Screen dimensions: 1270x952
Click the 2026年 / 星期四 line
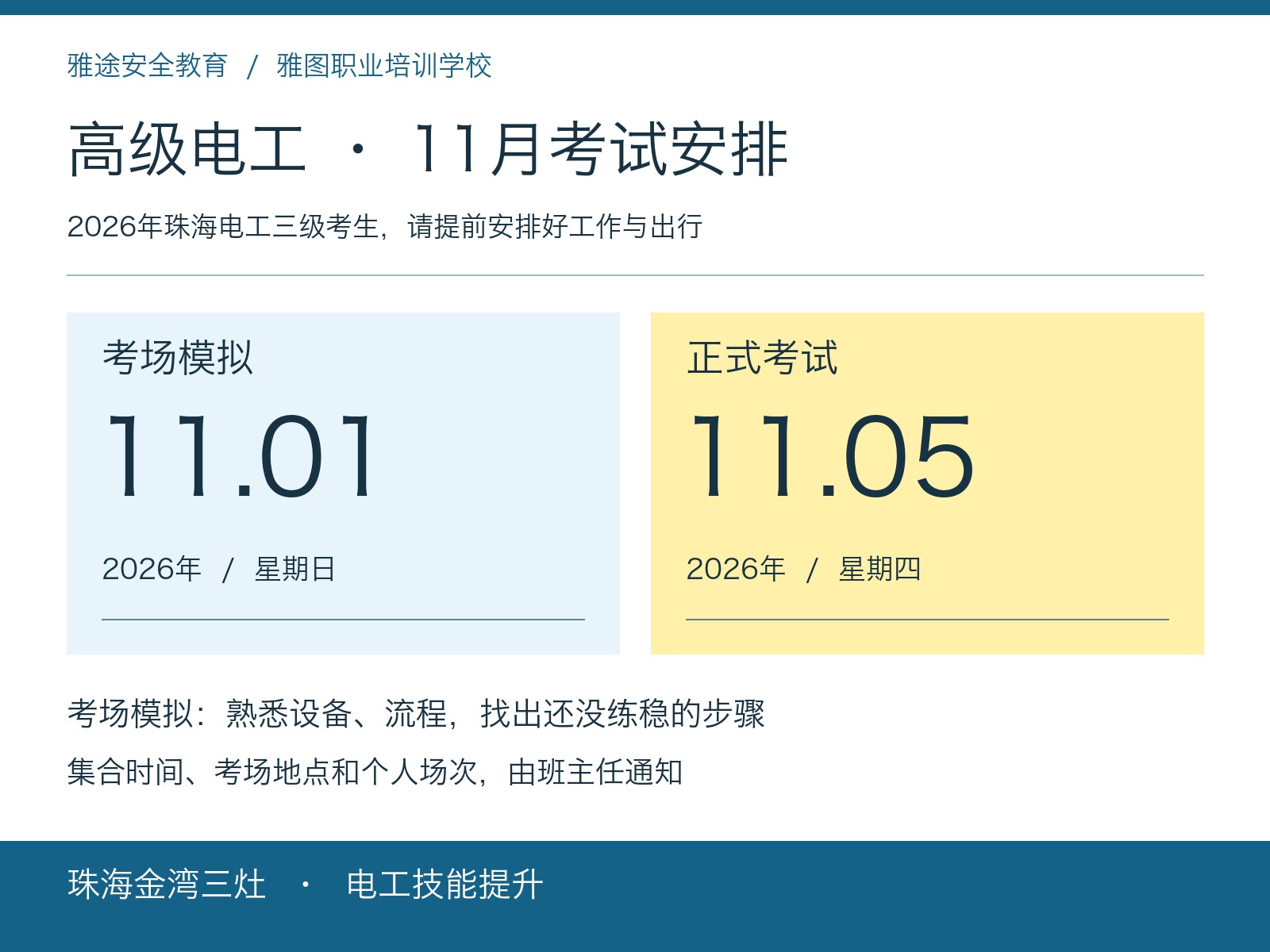click(x=803, y=569)
